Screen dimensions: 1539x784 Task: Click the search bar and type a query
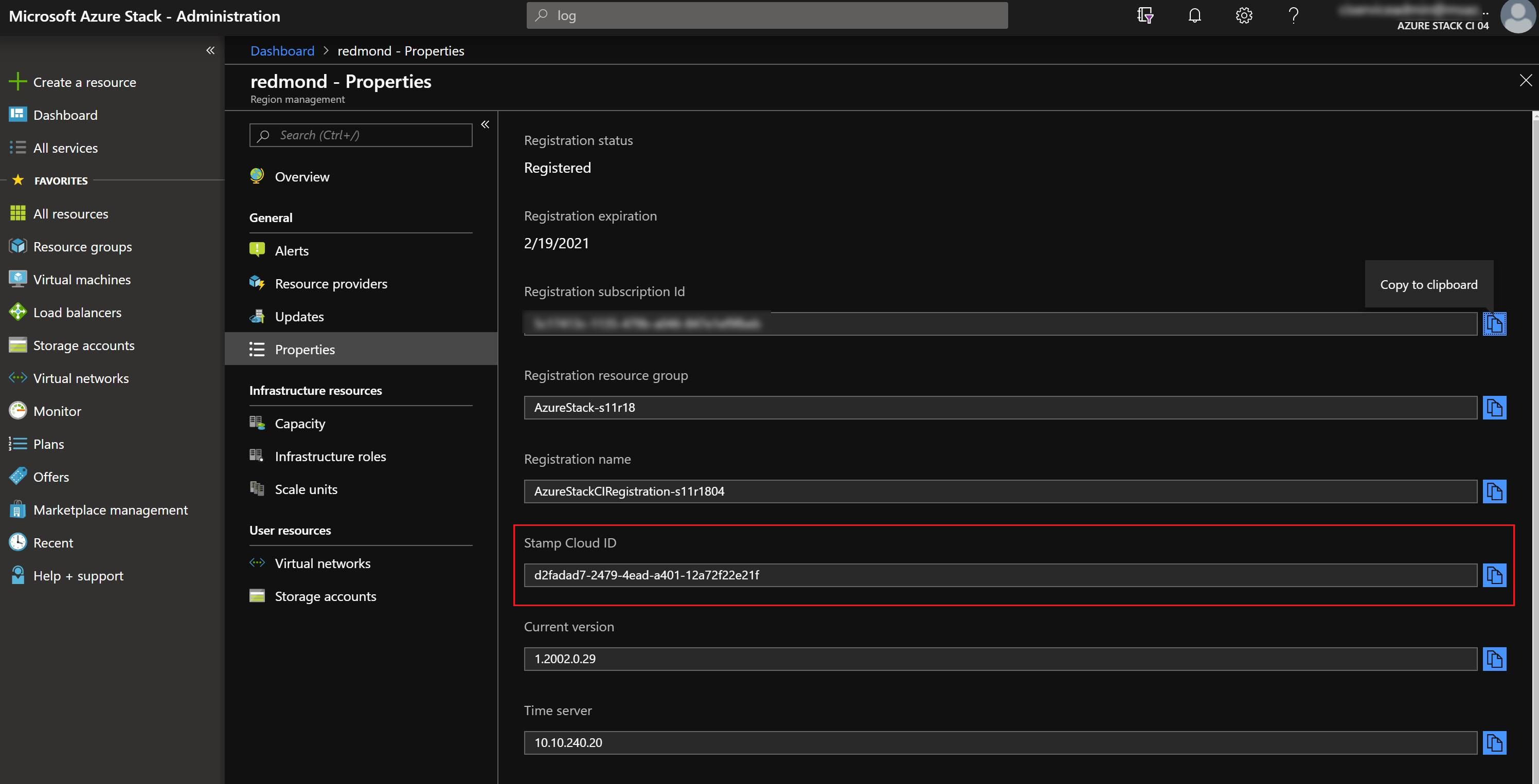pos(768,14)
